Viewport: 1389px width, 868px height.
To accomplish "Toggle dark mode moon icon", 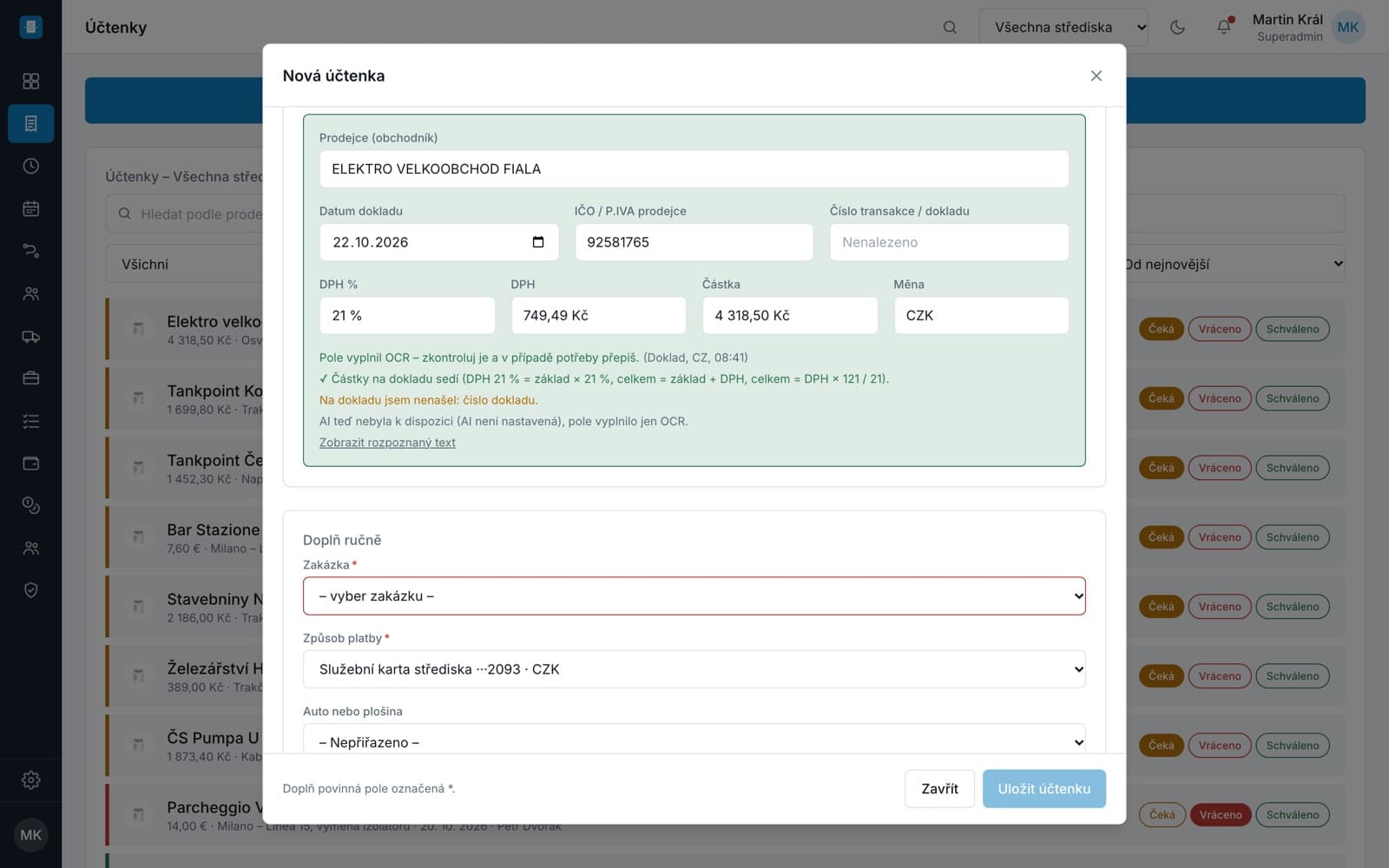I will coord(1177,27).
